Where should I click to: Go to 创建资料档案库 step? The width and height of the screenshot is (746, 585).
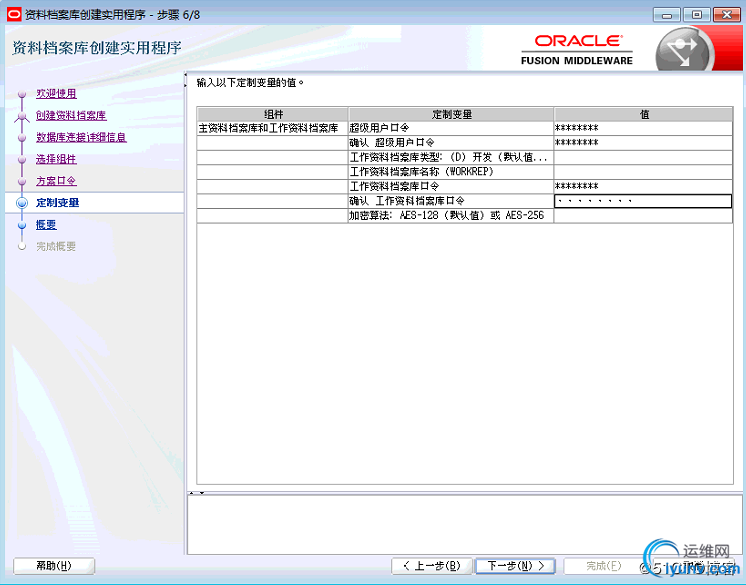click(71, 116)
